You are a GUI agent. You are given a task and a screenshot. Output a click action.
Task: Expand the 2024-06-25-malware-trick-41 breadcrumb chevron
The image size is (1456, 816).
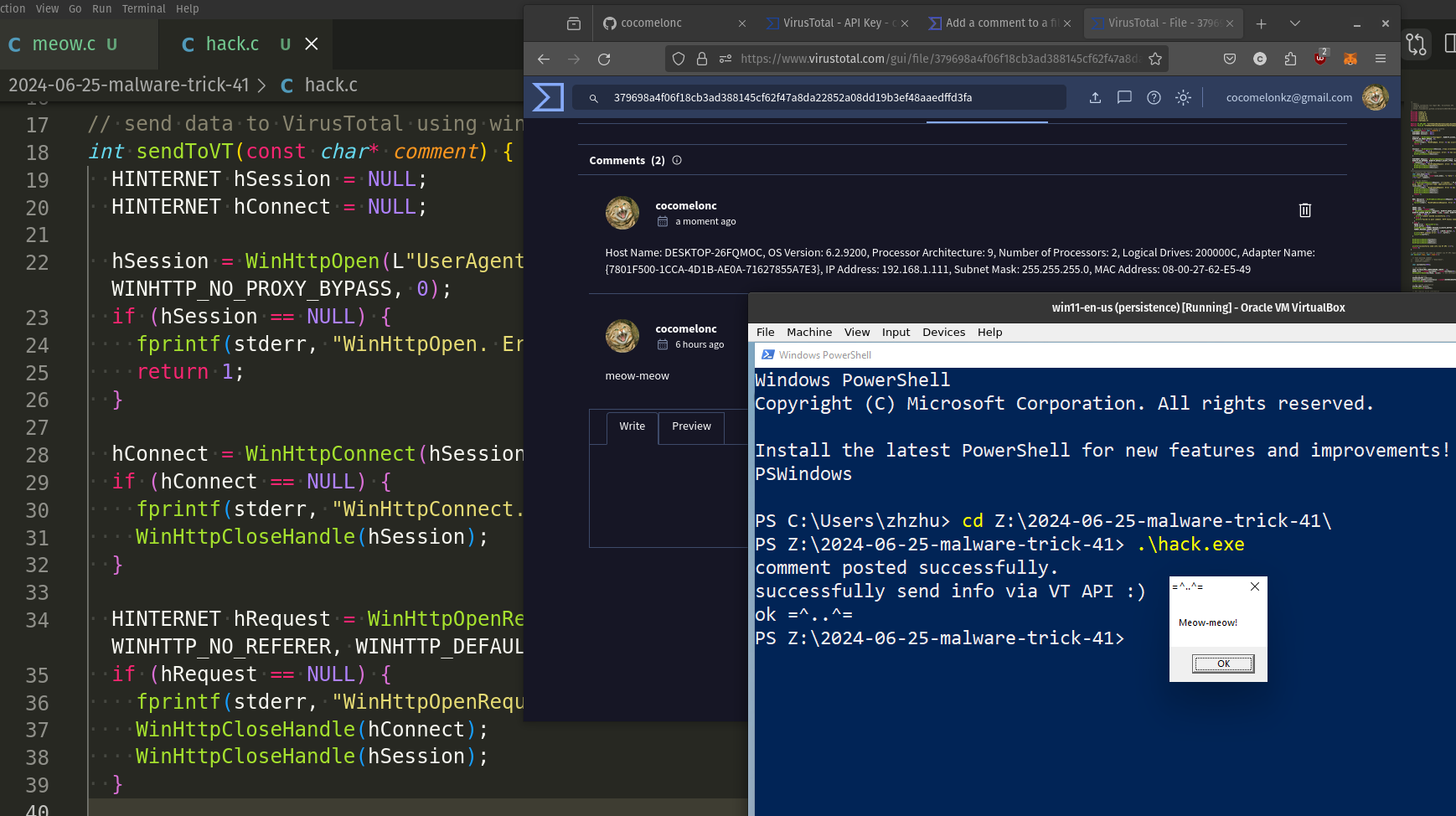click(x=262, y=85)
